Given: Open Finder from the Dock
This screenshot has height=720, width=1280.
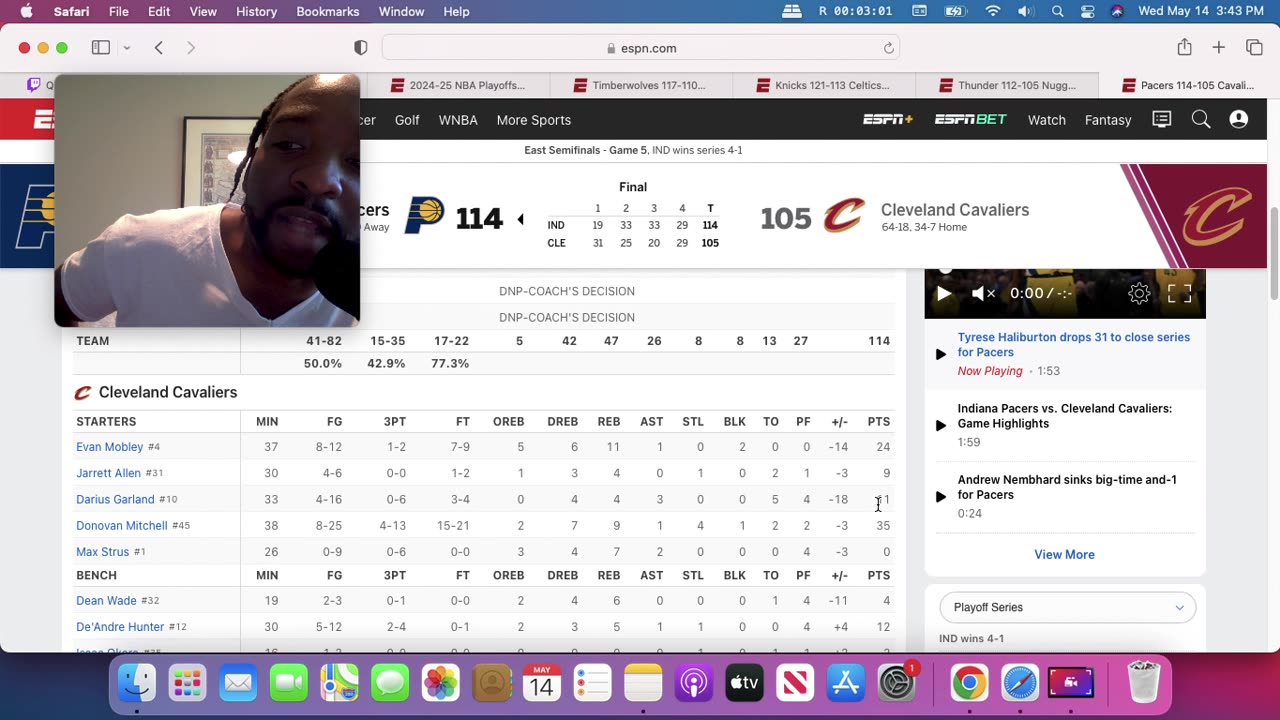Looking at the screenshot, I should 137,683.
